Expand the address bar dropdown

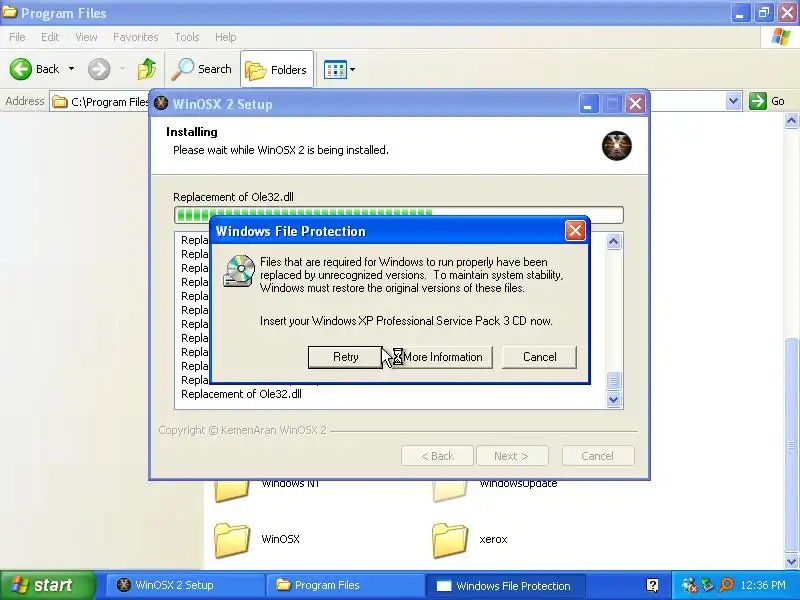pos(733,102)
